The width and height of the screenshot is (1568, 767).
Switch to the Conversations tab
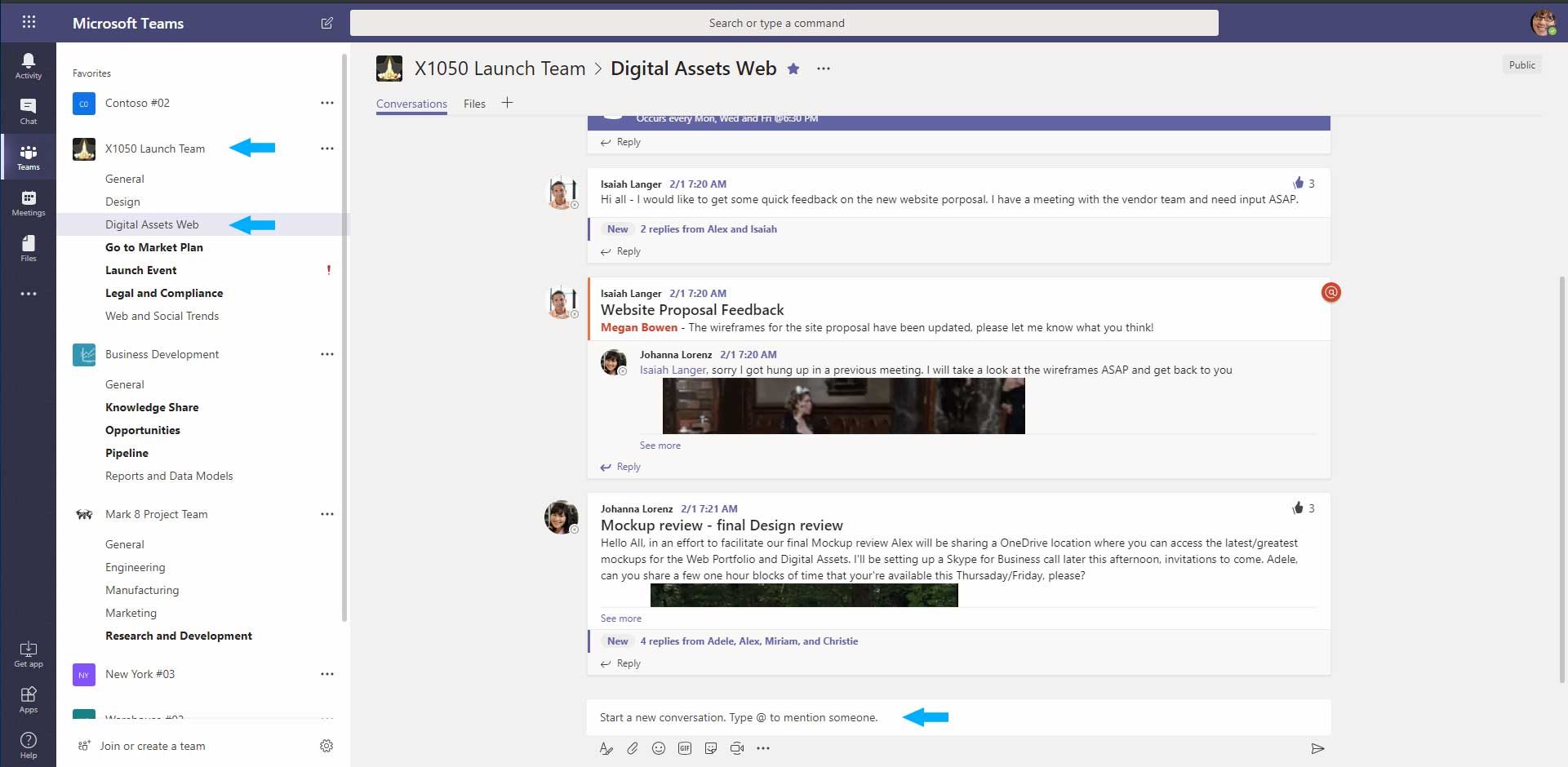coord(411,104)
